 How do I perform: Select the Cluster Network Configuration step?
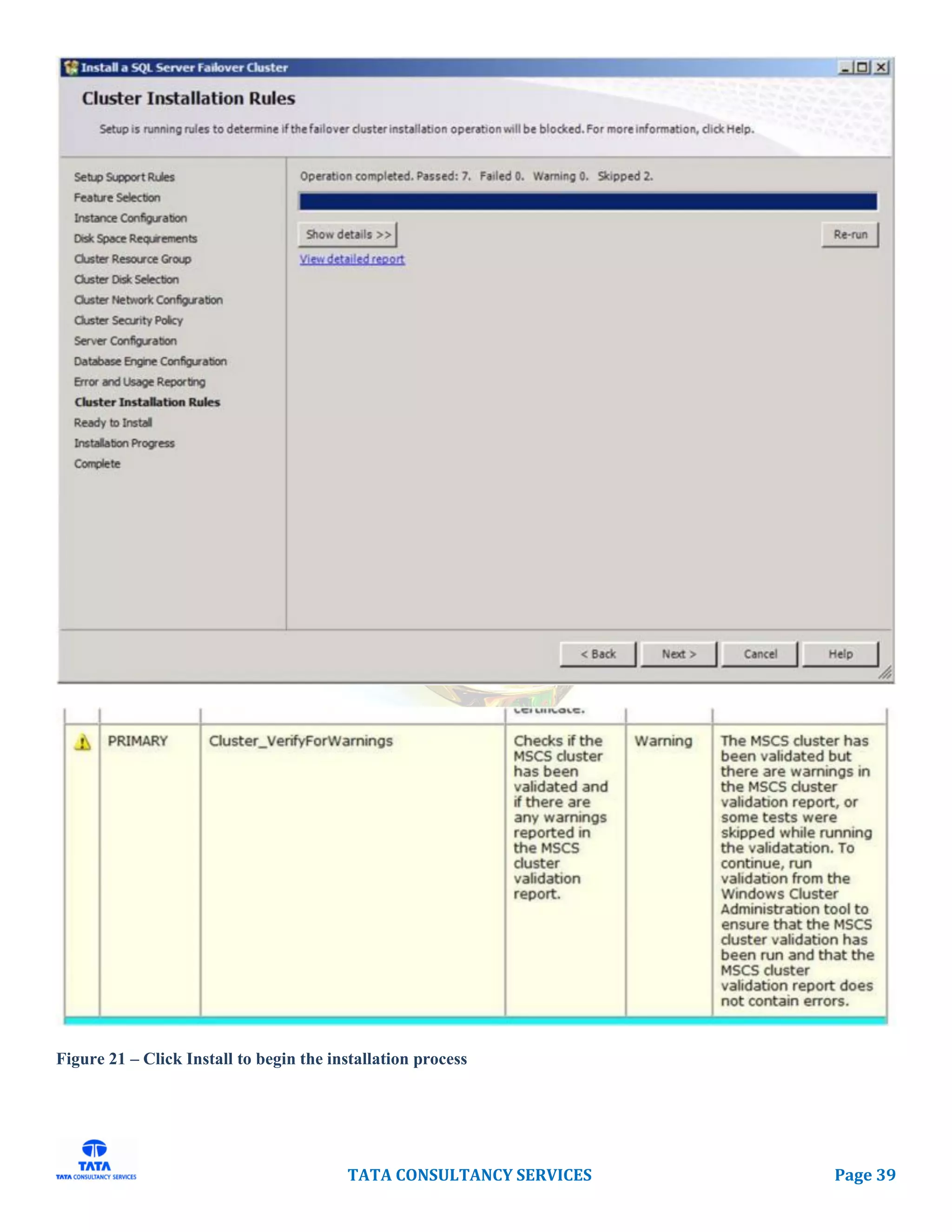(x=148, y=300)
